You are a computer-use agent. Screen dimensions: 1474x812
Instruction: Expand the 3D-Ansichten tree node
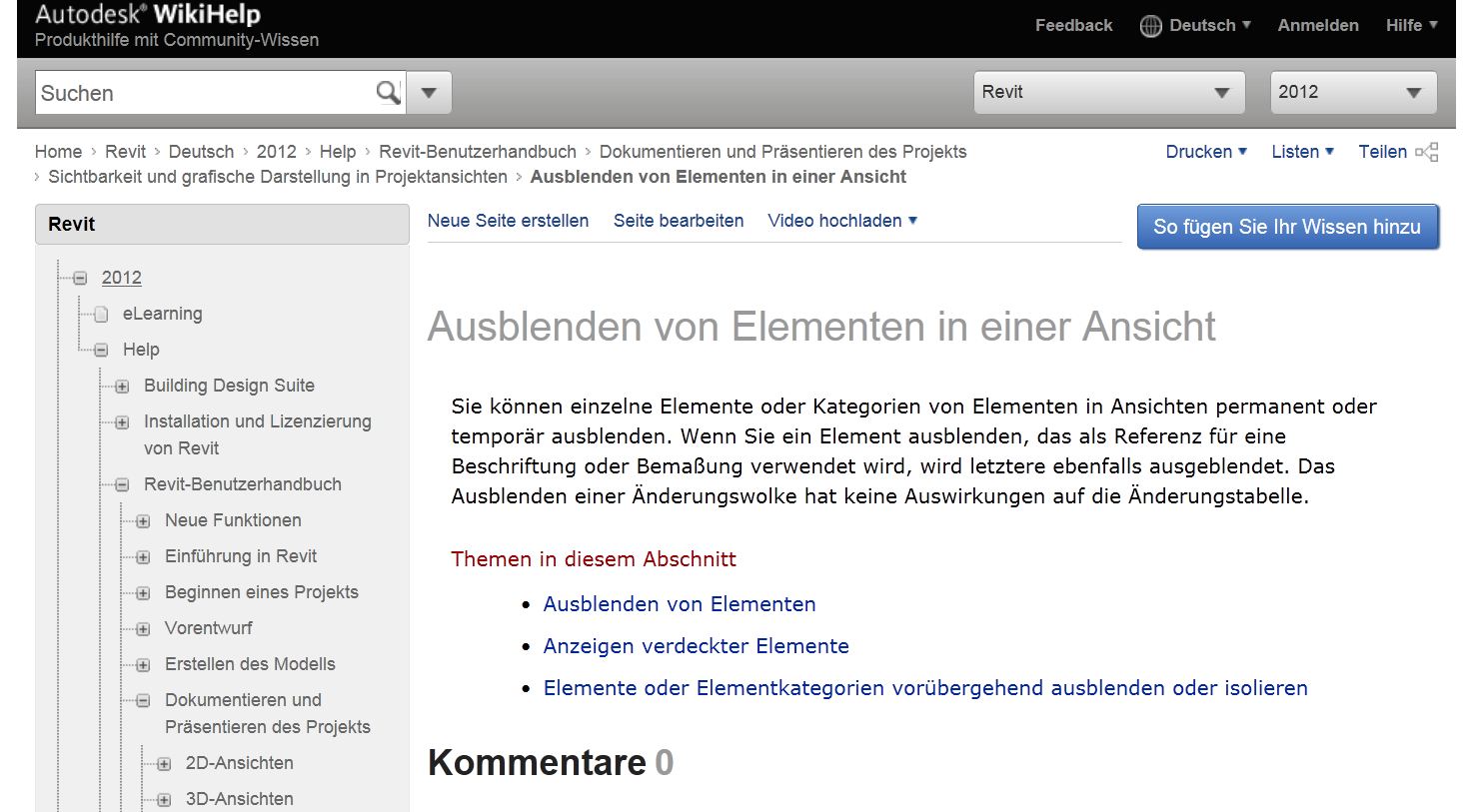tap(164, 800)
